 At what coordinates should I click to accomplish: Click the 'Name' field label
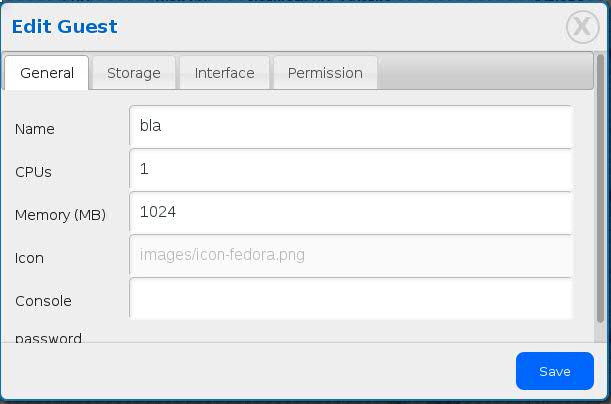pos(35,129)
